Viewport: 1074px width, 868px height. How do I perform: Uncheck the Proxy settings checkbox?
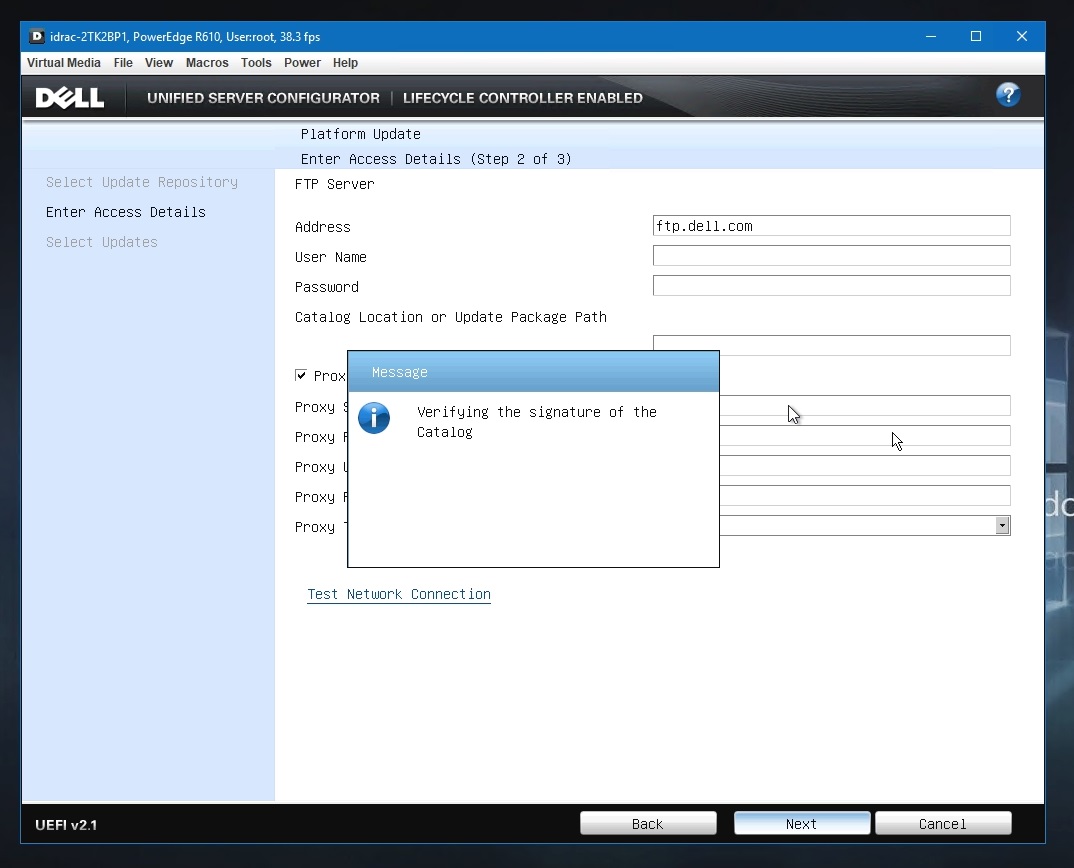[301, 375]
